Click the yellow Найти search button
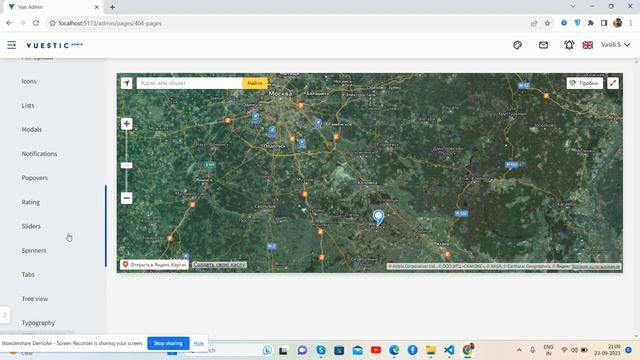 pos(255,83)
